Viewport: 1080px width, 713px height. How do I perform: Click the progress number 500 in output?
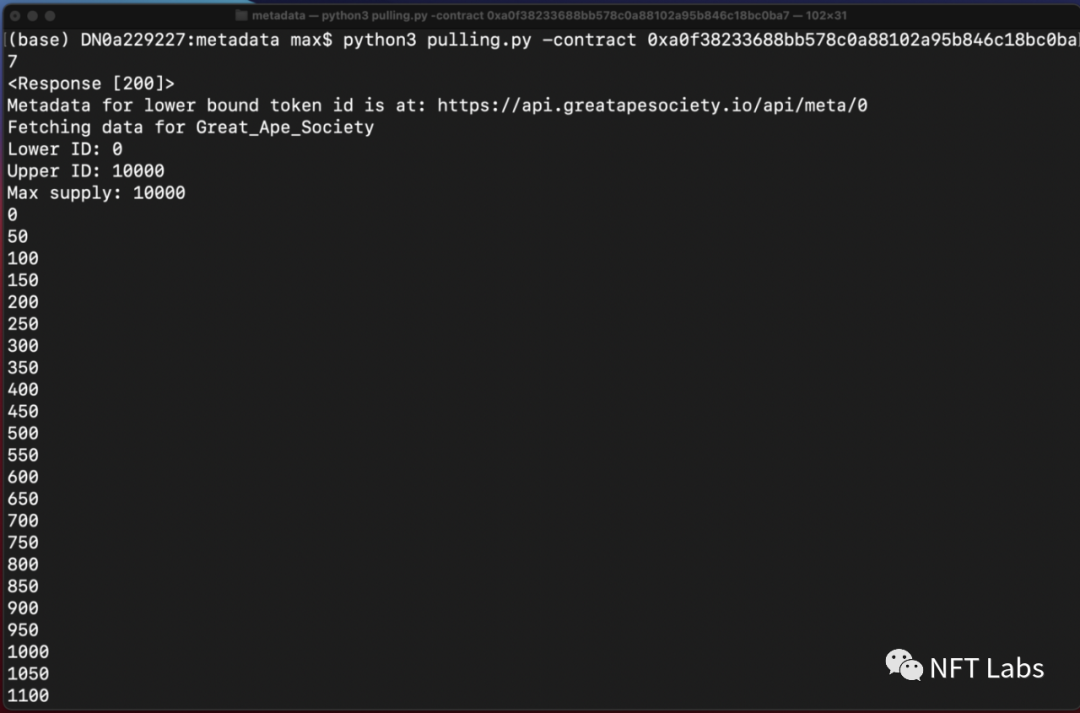click(23, 433)
